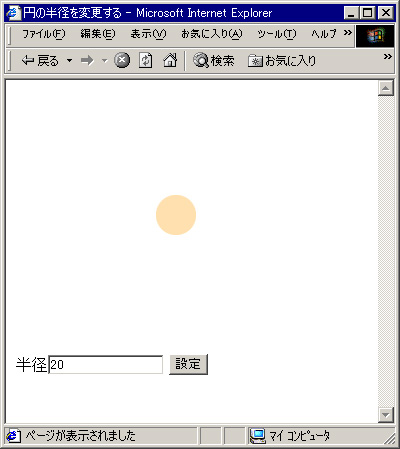400x449 pixels.
Task: Open the ファイル(F) menu
Action: tap(44, 34)
